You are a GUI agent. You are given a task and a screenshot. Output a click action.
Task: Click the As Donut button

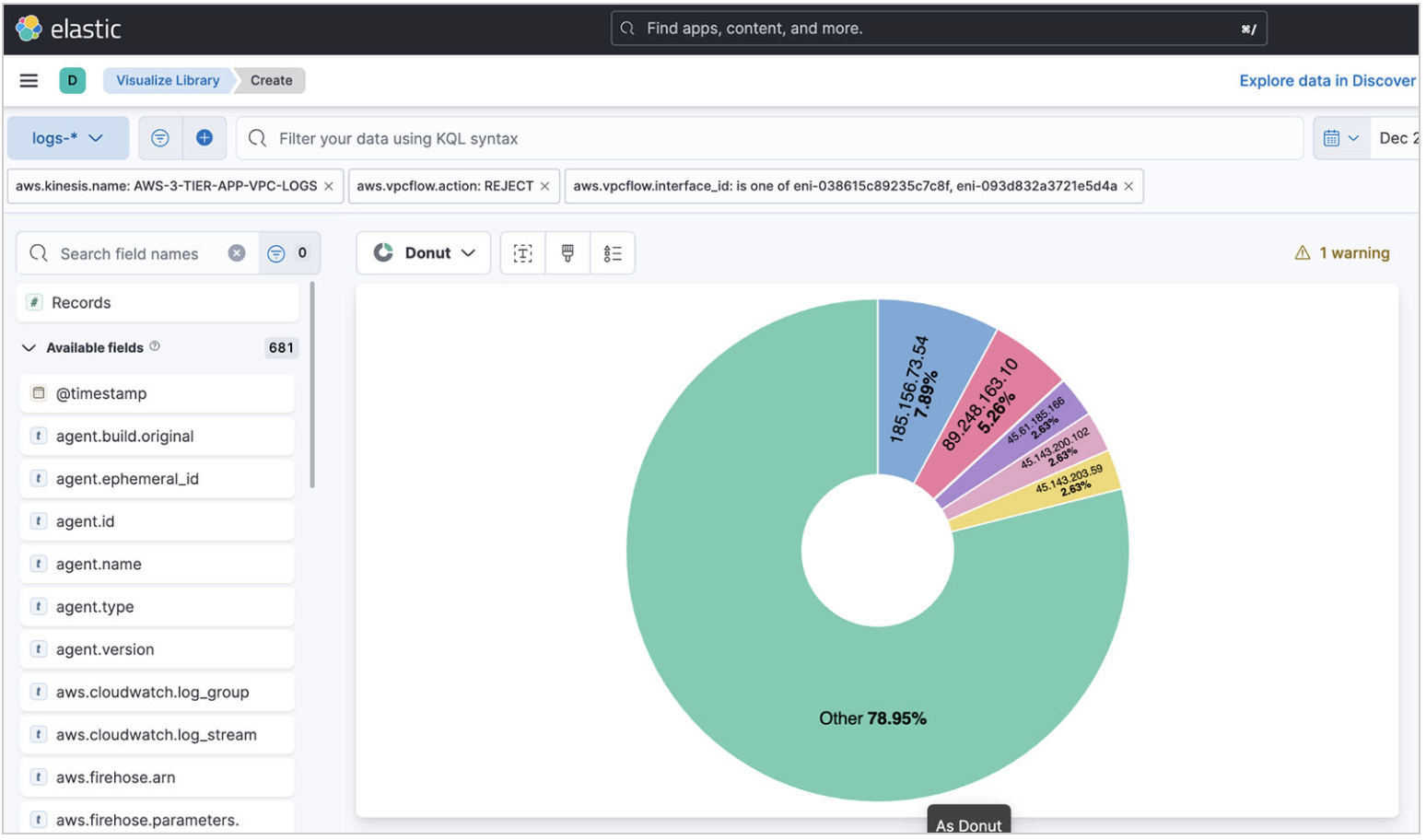tap(968, 824)
